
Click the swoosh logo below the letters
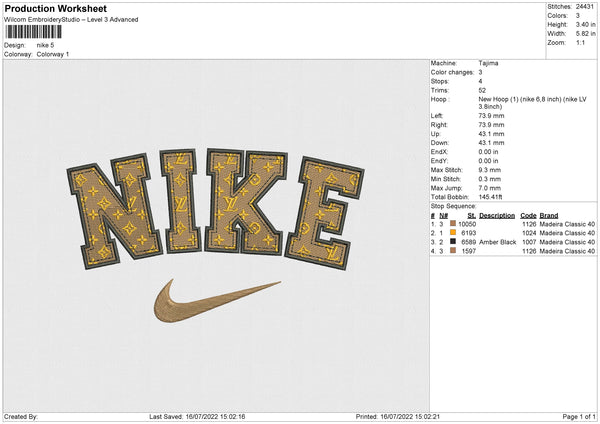point(217,301)
